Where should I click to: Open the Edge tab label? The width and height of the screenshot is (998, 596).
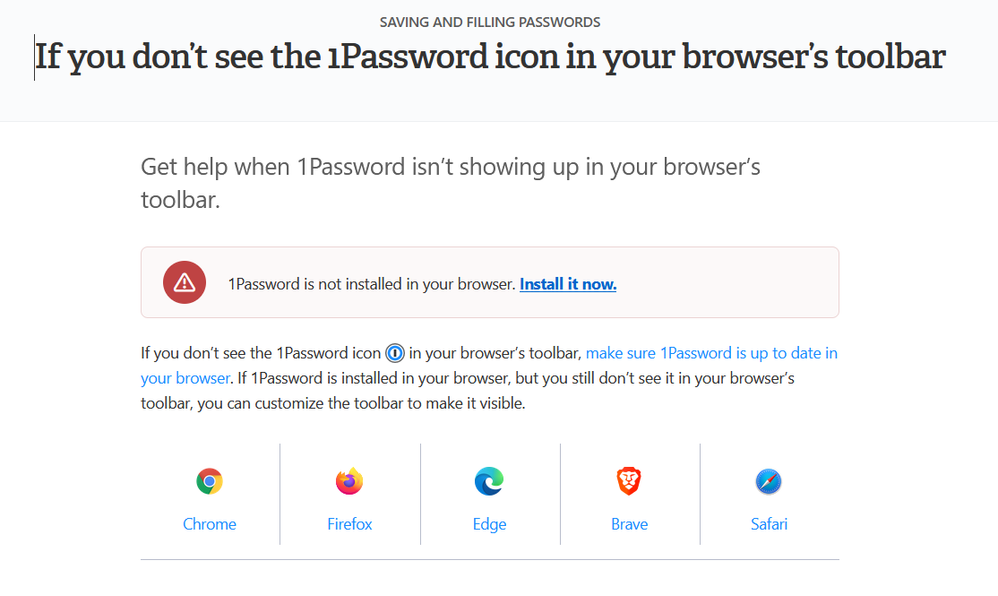(x=489, y=524)
